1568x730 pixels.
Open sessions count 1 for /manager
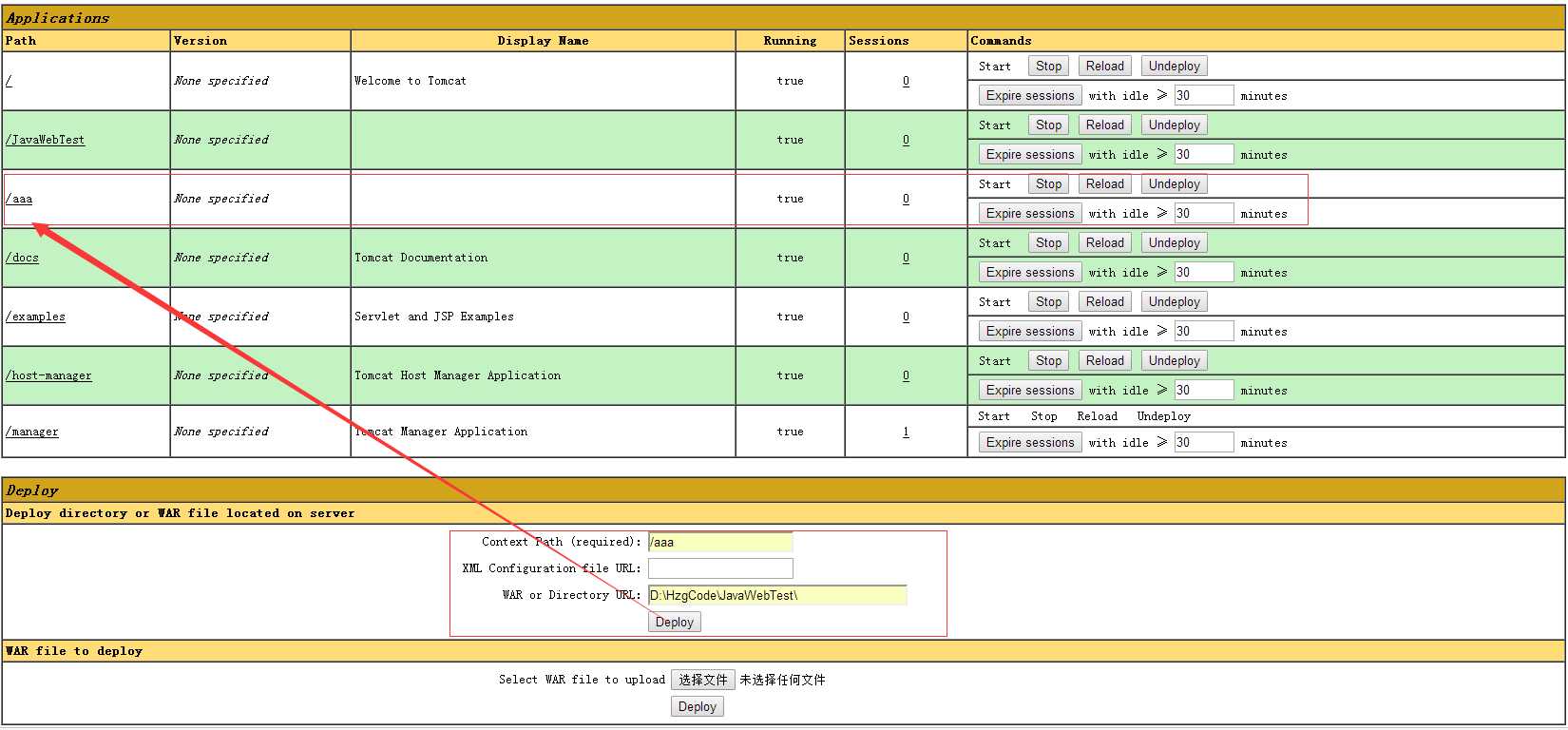tap(906, 432)
